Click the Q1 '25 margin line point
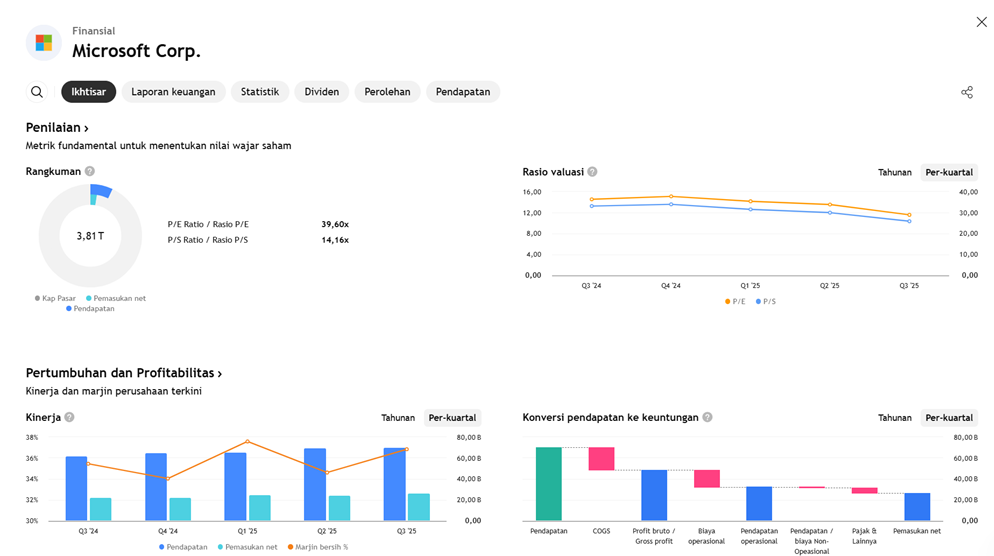The height and width of the screenshot is (556, 994). pos(247,441)
